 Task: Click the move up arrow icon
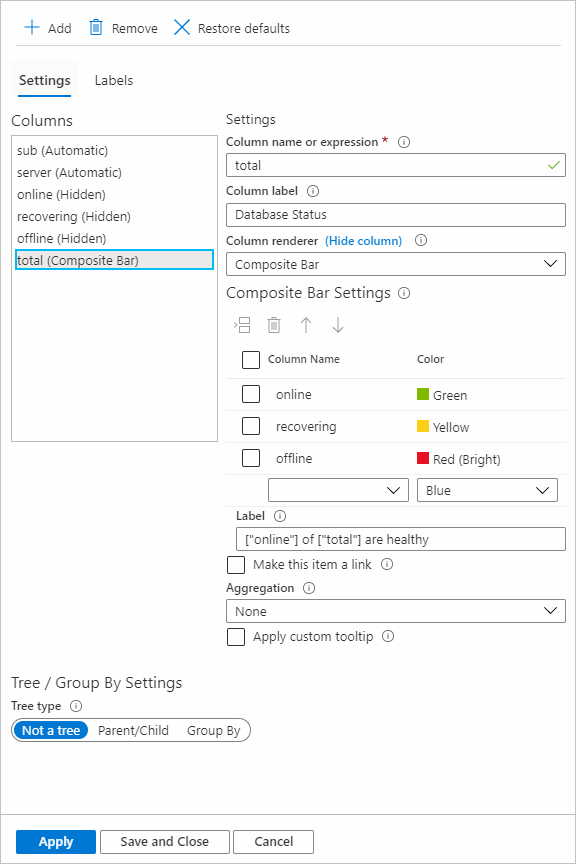[306, 325]
